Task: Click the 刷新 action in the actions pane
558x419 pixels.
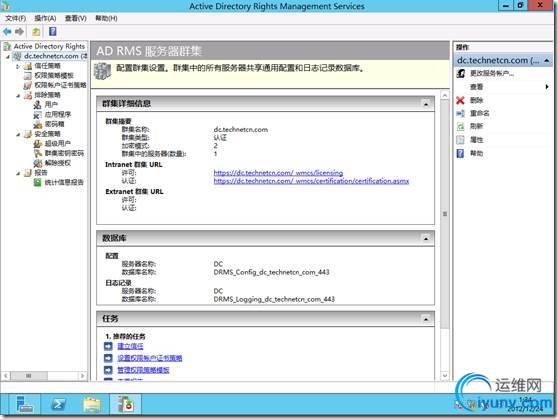Action: [476, 126]
